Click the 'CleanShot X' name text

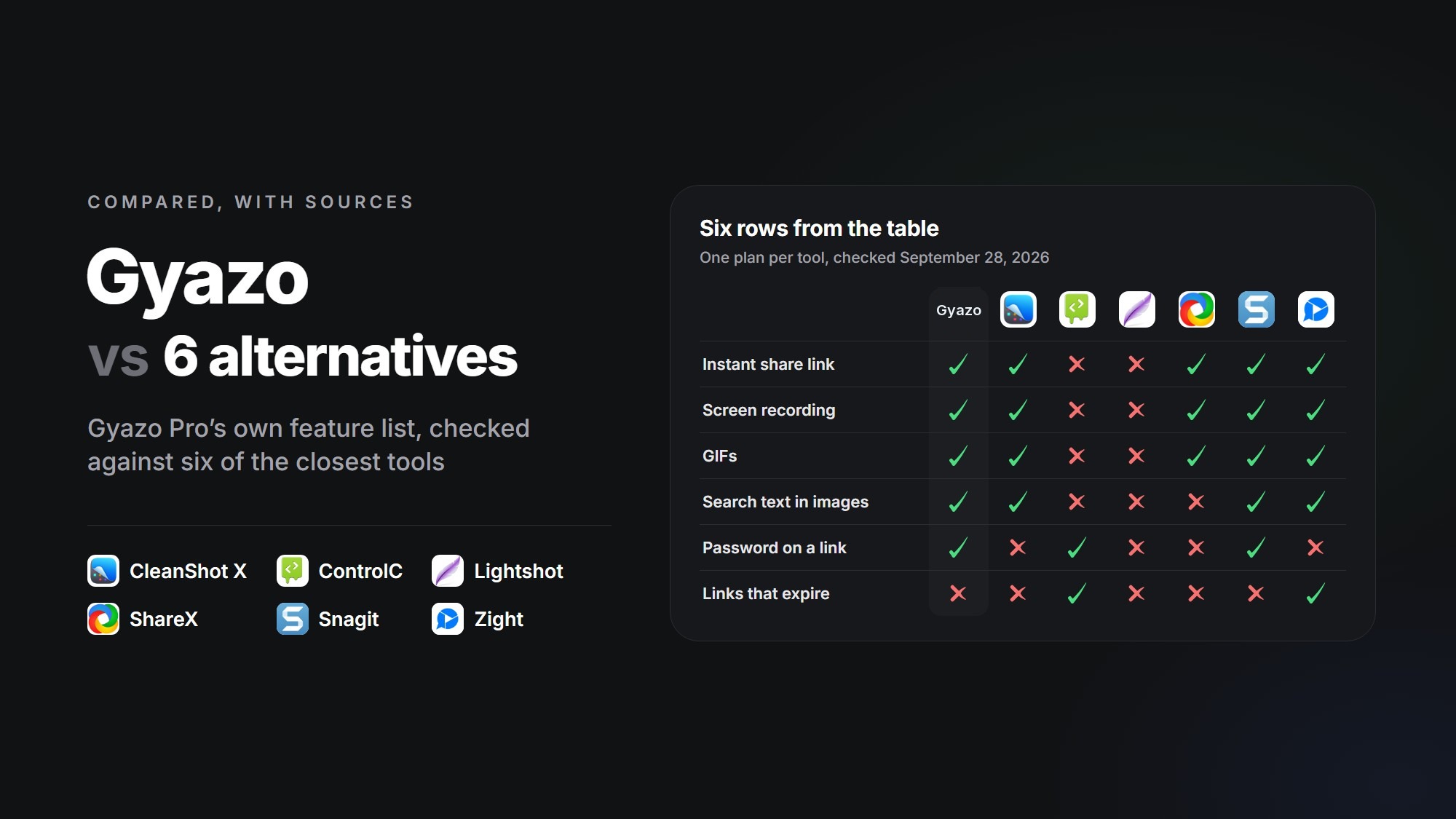click(188, 571)
